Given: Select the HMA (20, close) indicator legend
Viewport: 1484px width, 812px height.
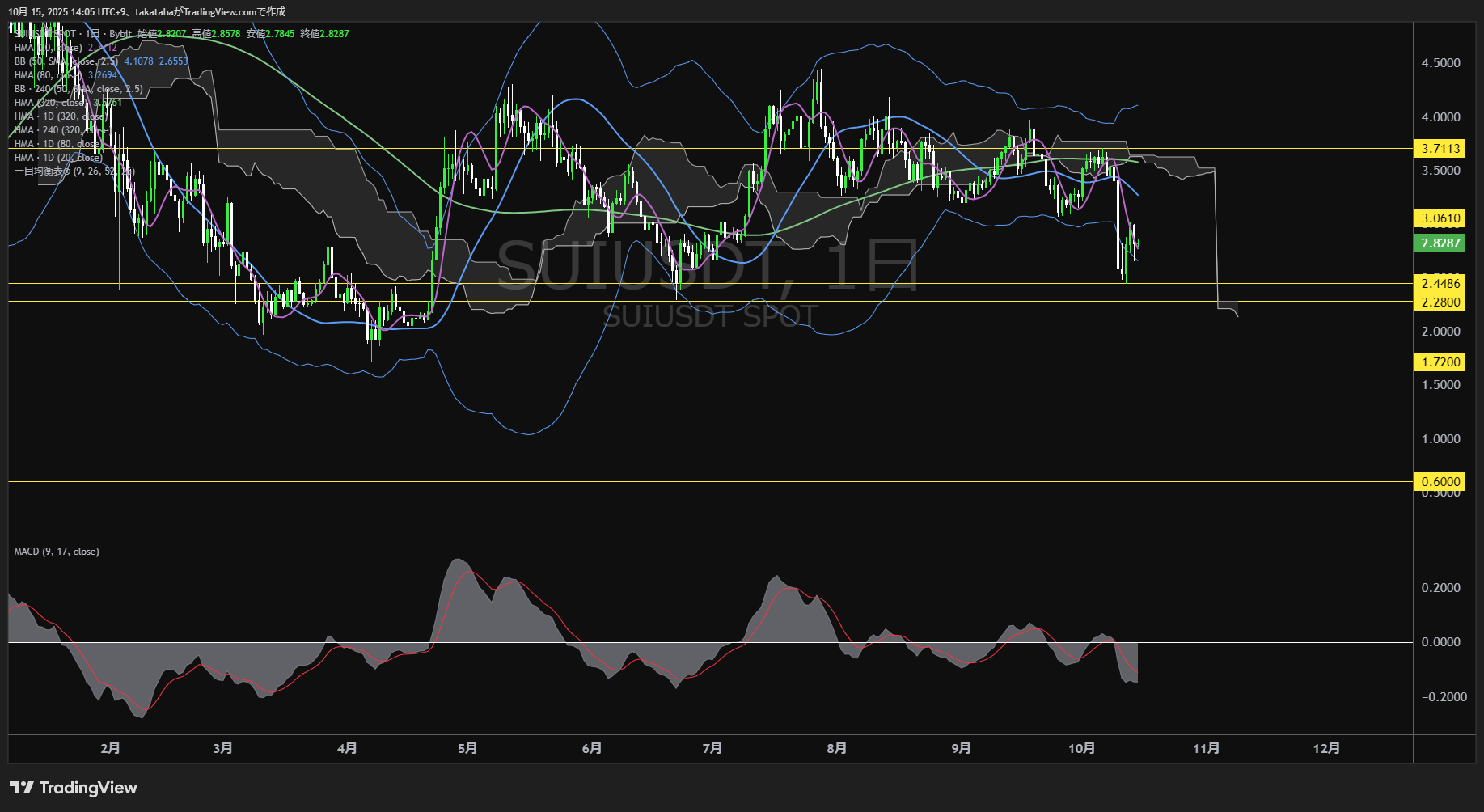Looking at the screenshot, I should [49, 48].
